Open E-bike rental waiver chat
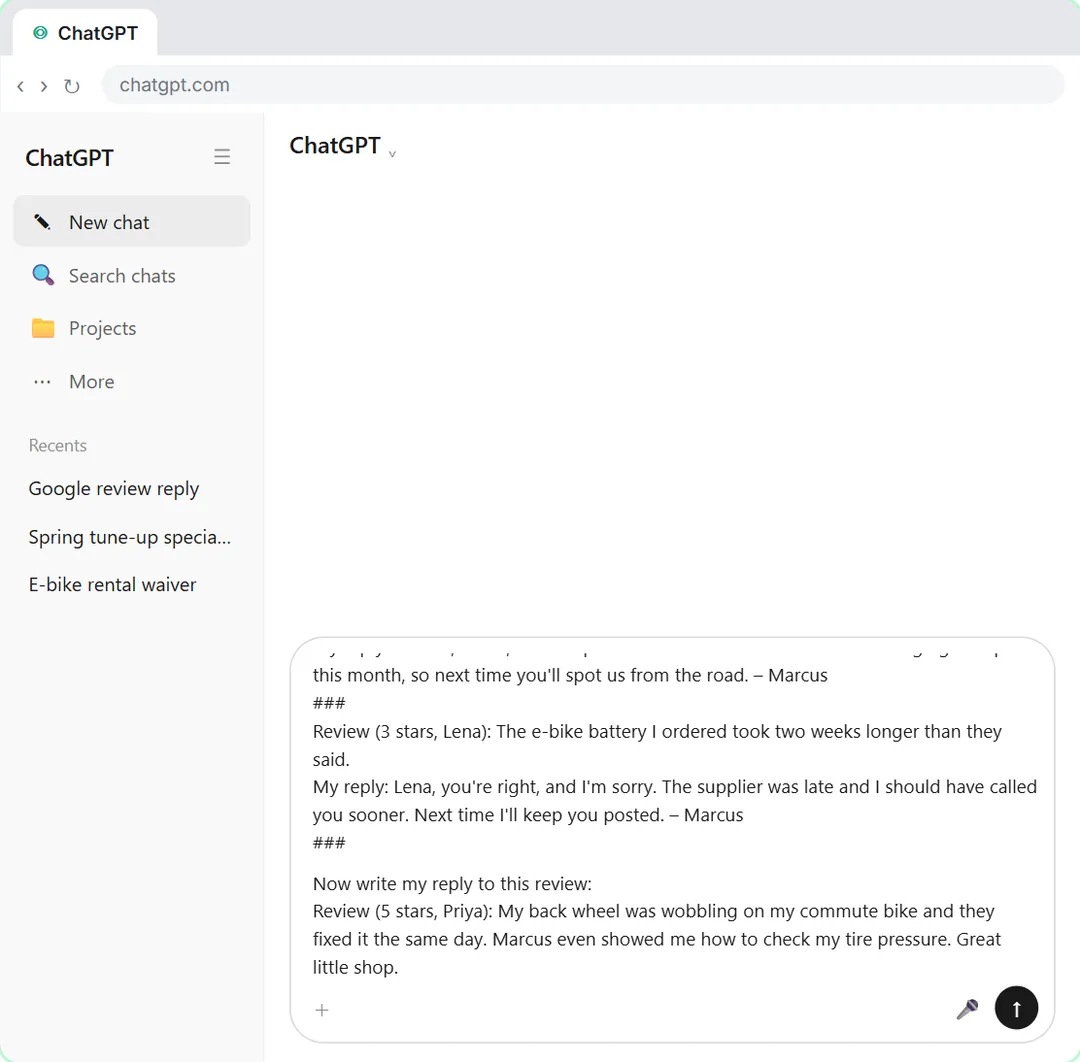This screenshot has width=1080, height=1062. pyautogui.click(x=112, y=585)
